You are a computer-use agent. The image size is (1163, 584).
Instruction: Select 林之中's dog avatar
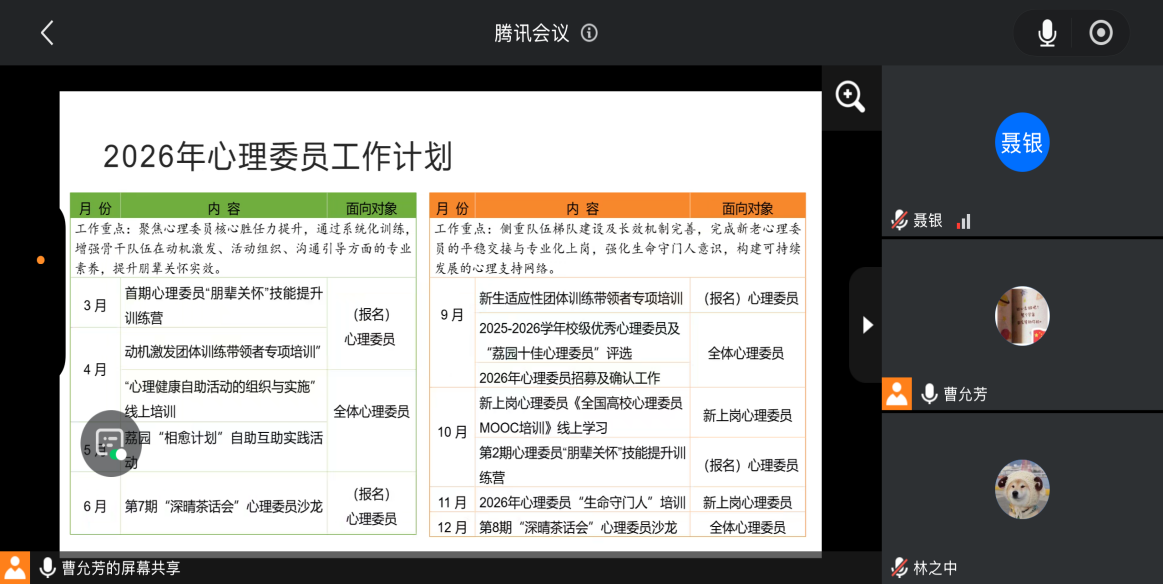[1022, 489]
